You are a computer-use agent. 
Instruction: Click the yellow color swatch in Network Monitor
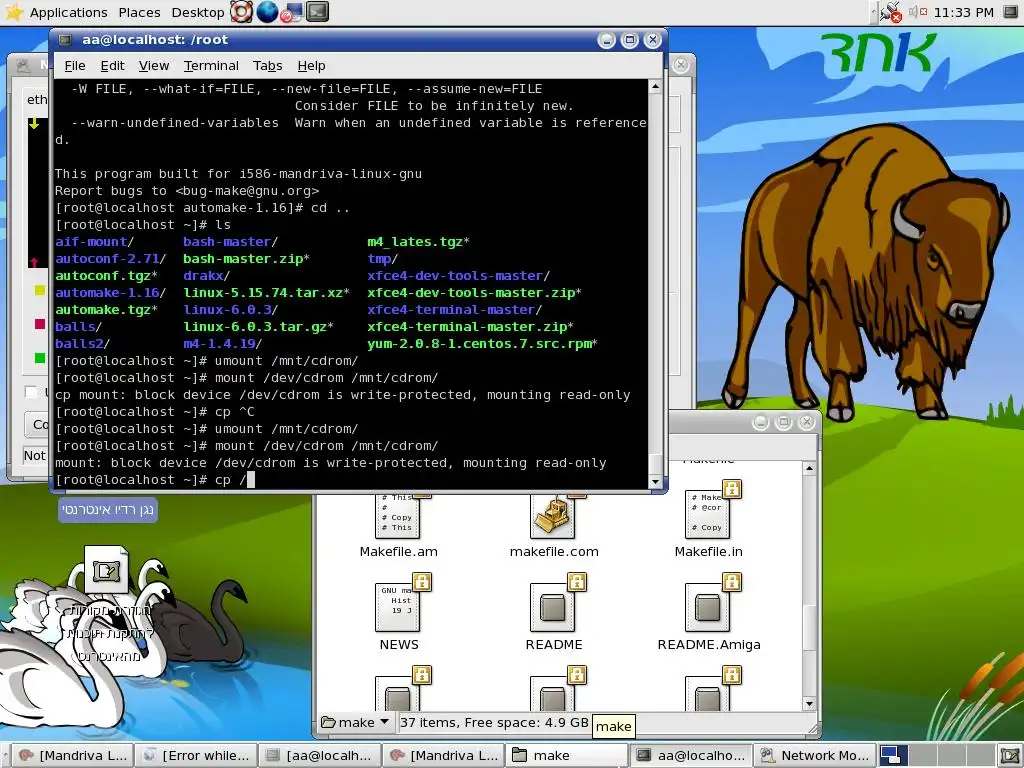[39, 290]
